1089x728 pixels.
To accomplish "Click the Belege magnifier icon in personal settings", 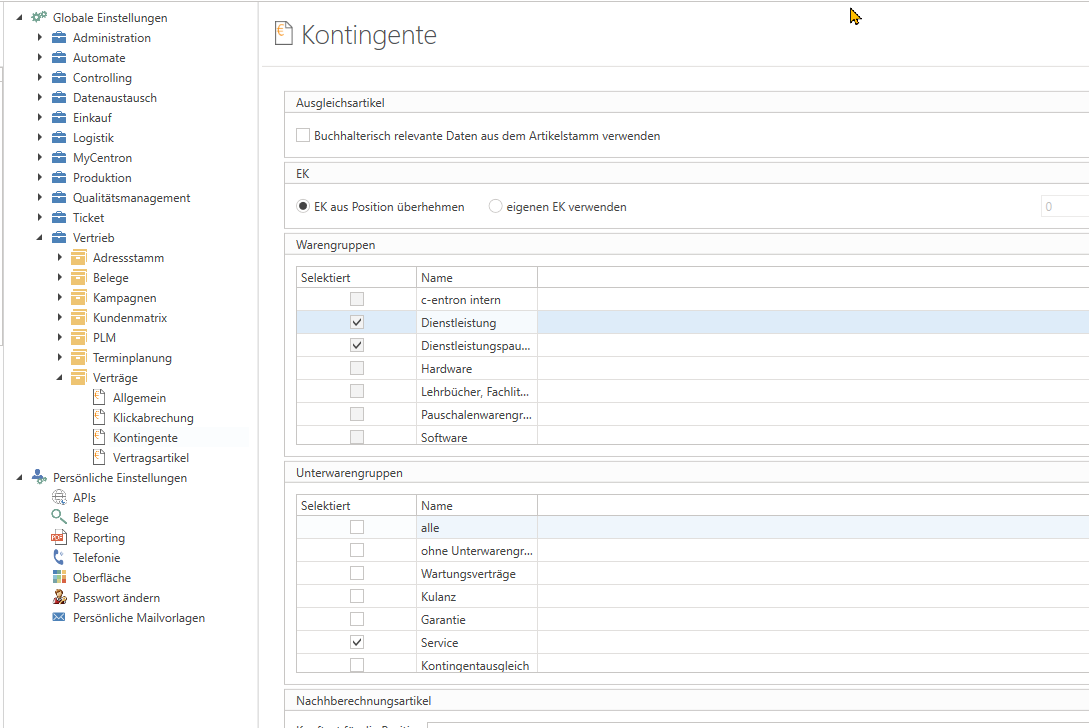I will tap(59, 518).
